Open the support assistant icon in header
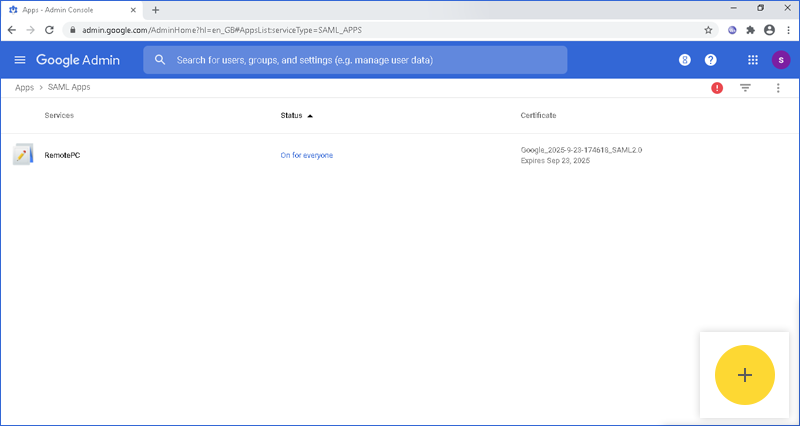 (685, 60)
